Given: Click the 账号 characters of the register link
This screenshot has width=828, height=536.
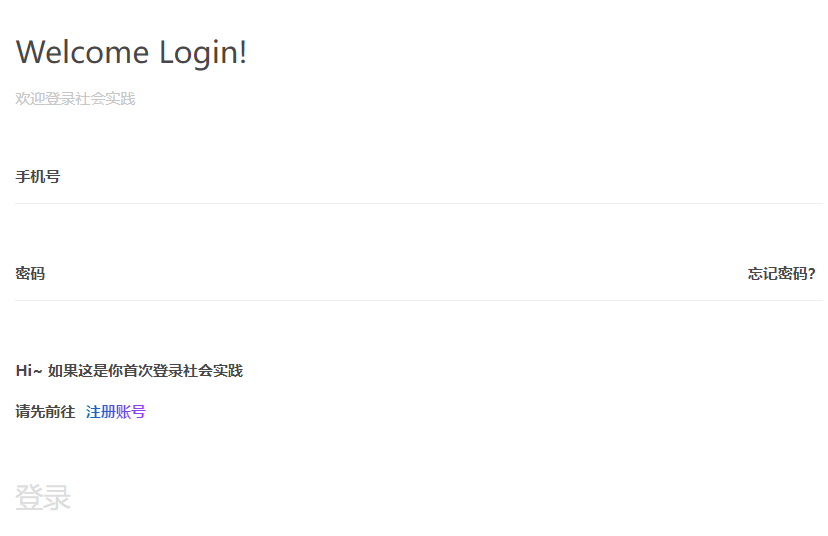Looking at the screenshot, I should pos(131,412).
